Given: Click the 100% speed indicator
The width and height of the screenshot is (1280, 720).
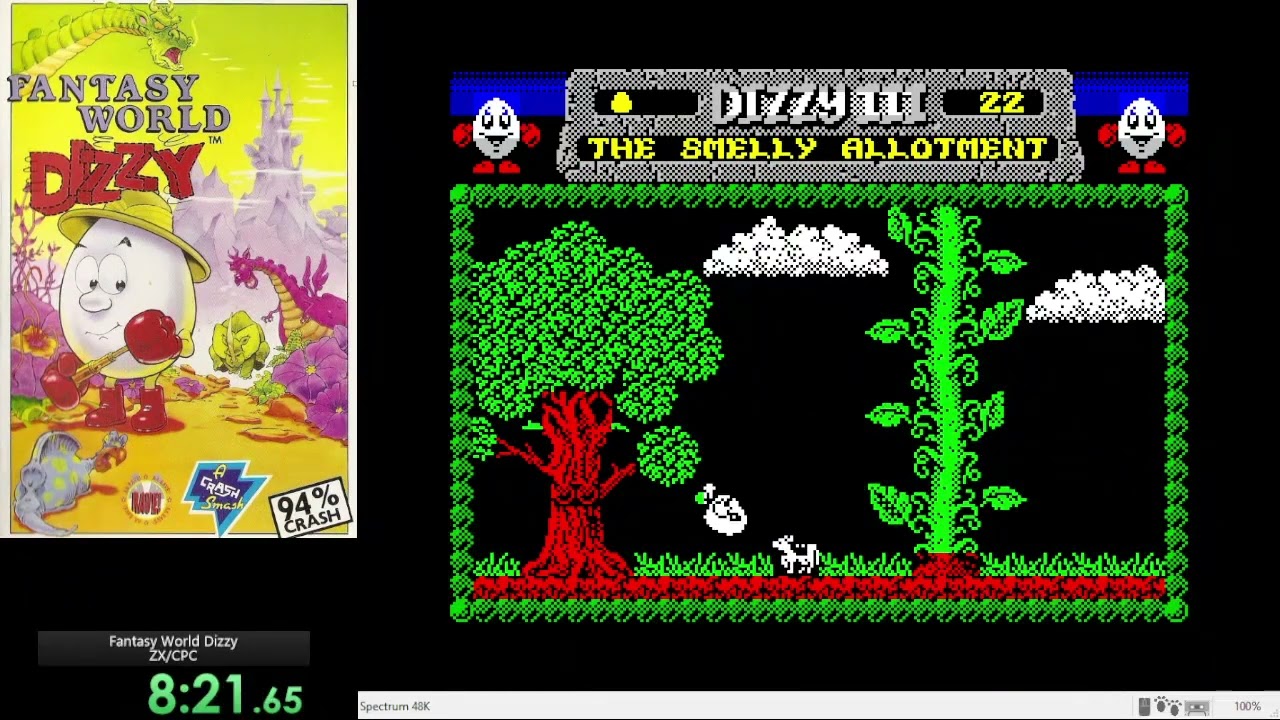Looking at the screenshot, I should click(x=1246, y=707).
